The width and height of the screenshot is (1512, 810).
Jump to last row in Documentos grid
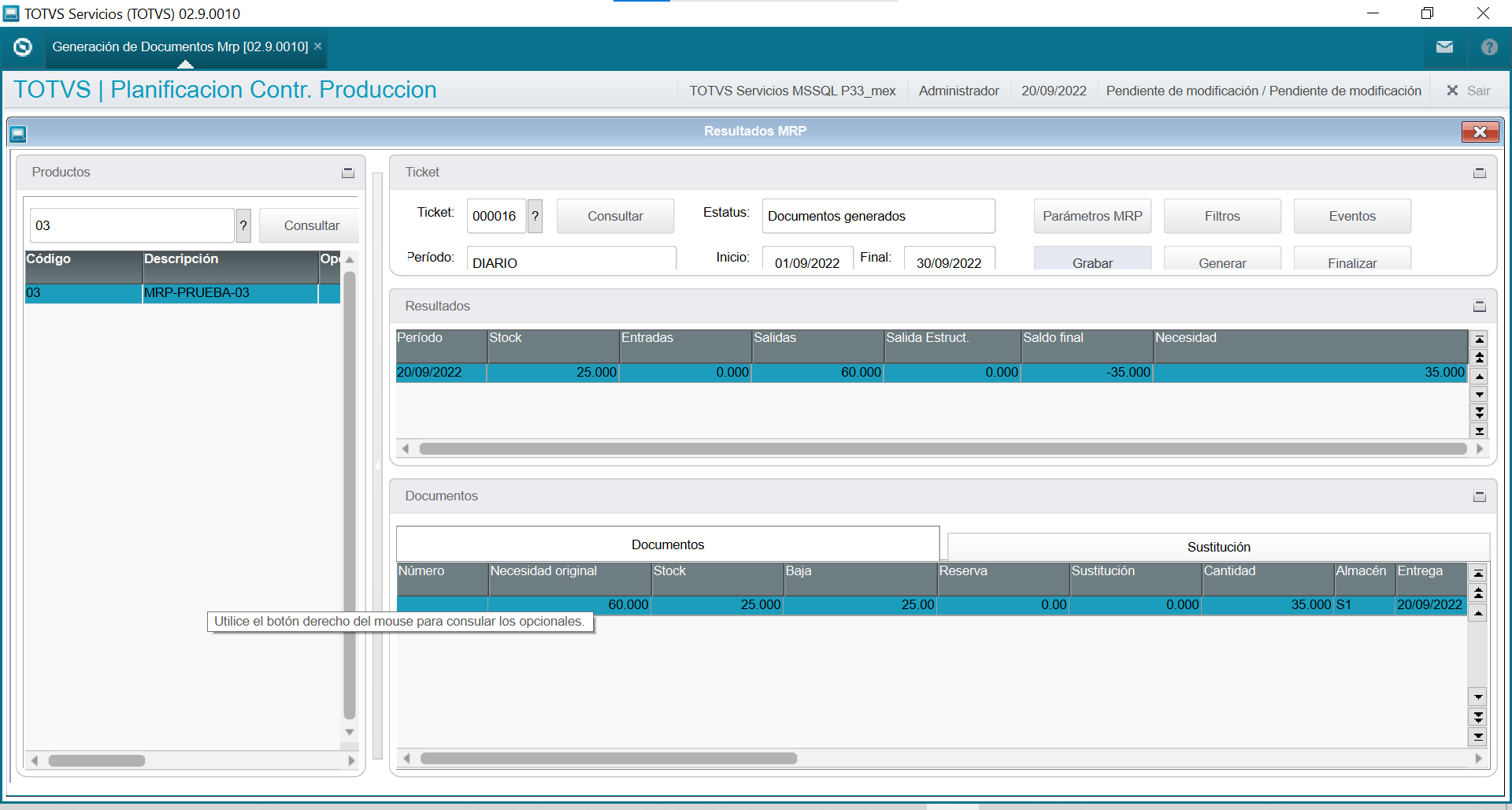(x=1478, y=737)
